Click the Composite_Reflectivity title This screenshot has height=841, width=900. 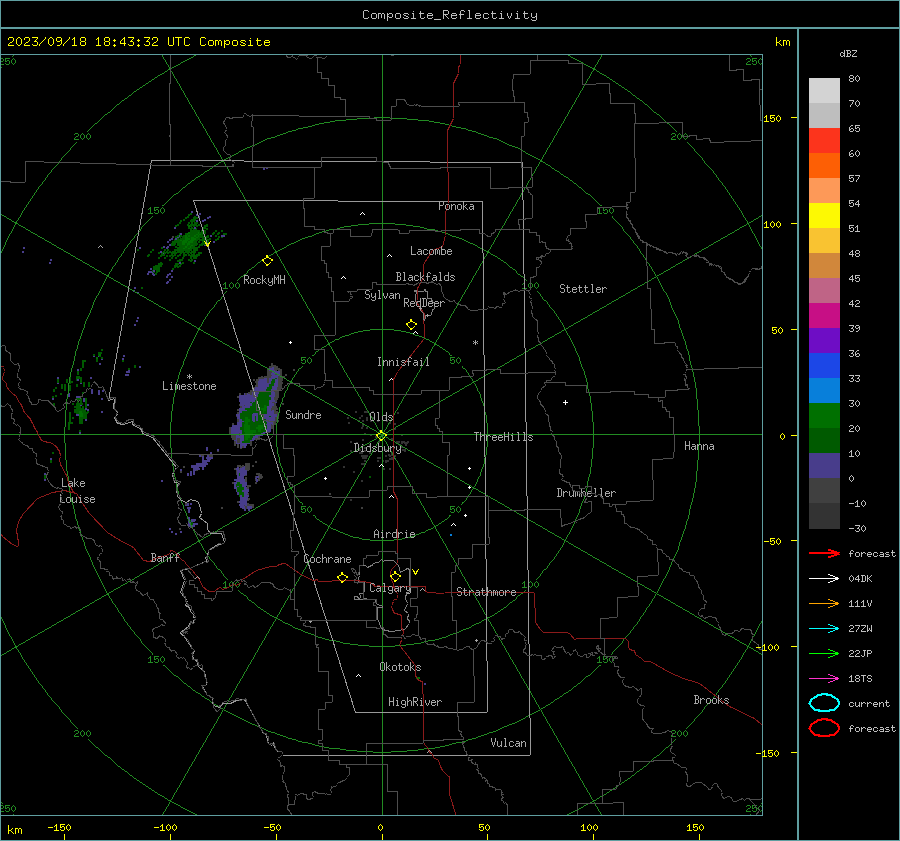(450, 15)
